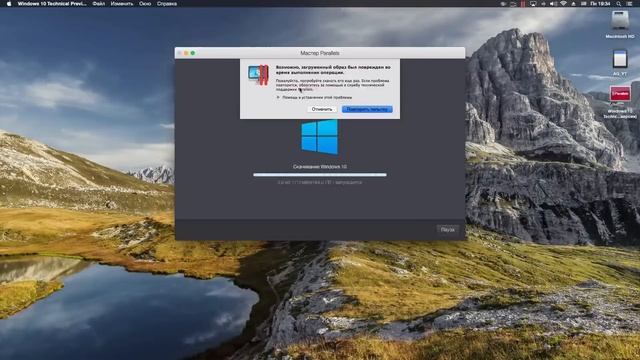Open the Справка menu
The height and width of the screenshot is (360, 640).
[167, 4]
